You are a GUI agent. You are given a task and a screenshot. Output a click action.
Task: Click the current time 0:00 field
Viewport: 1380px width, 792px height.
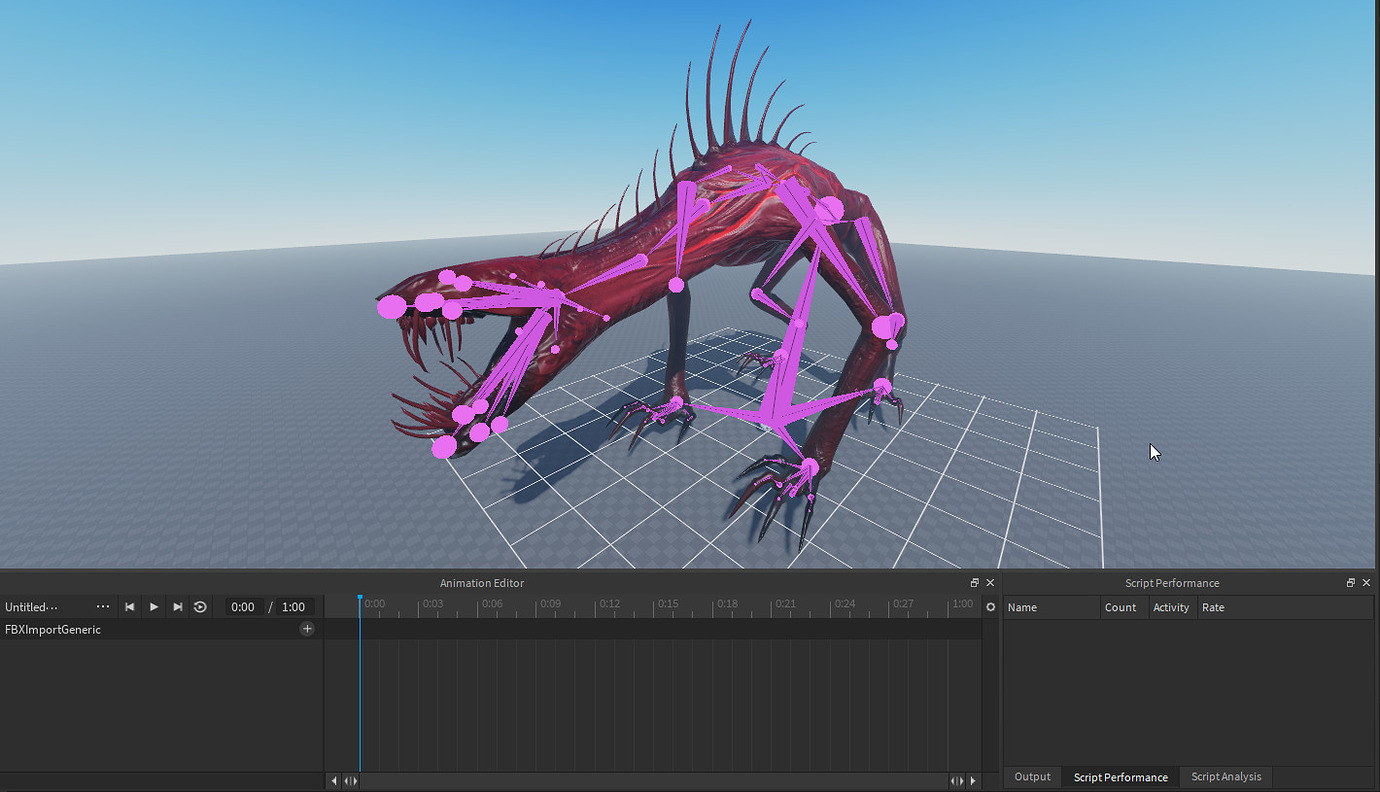click(242, 607)
